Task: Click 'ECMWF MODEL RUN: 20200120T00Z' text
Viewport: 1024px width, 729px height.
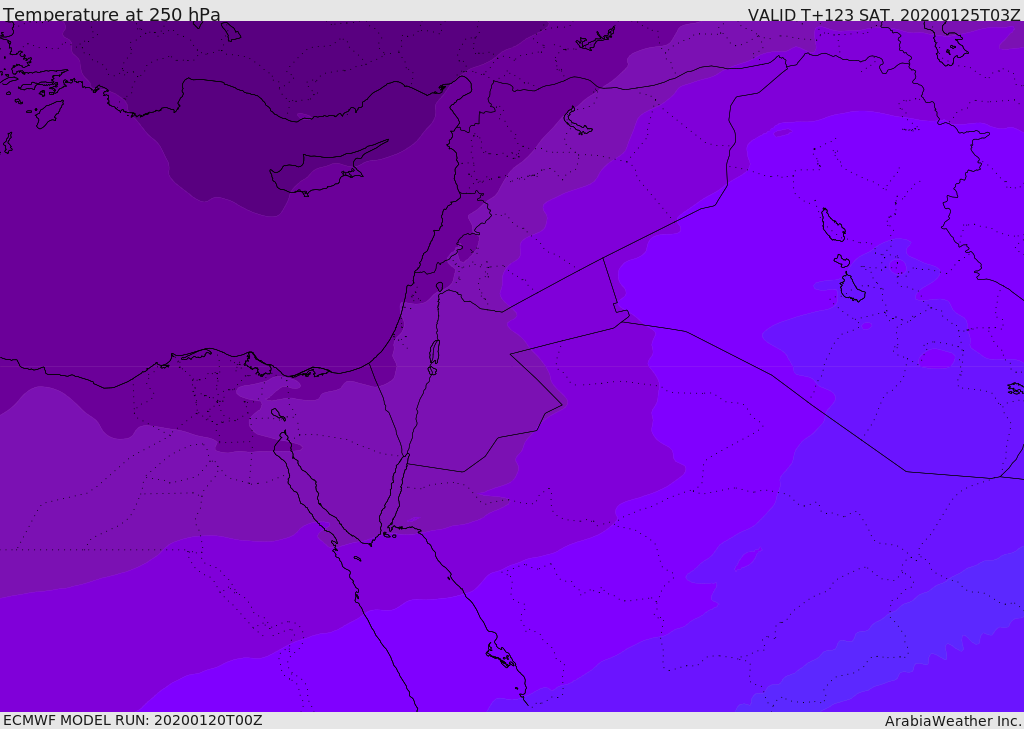Action: tap(133, 720)
